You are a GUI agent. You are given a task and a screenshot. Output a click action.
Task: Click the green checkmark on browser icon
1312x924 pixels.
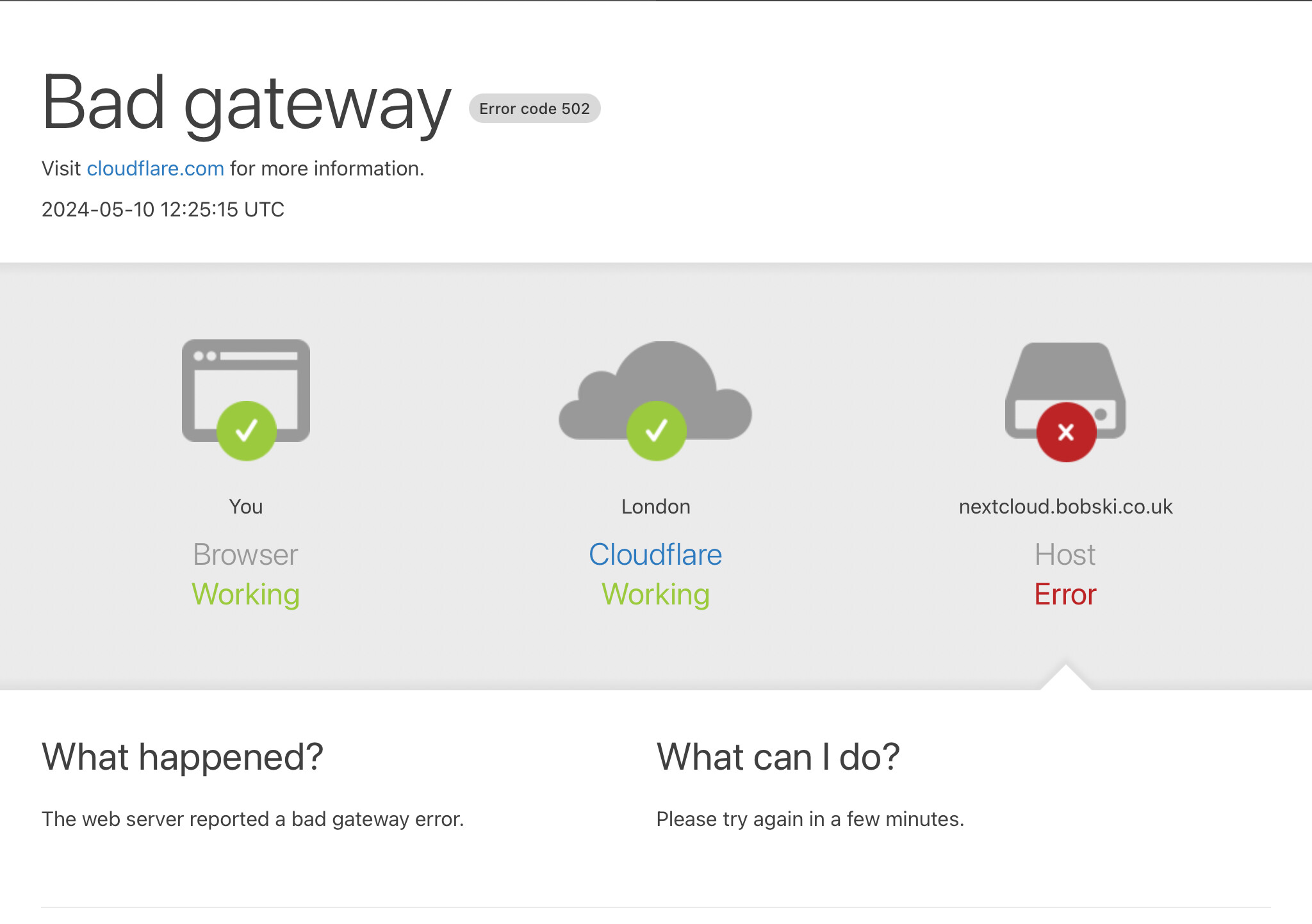247,431
